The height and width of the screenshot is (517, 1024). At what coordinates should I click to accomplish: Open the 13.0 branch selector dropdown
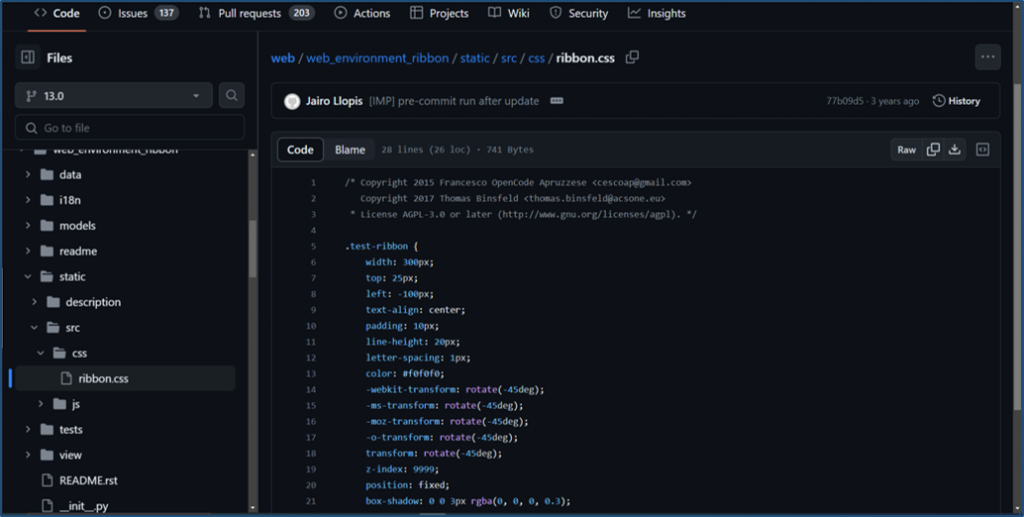[114, 96]
